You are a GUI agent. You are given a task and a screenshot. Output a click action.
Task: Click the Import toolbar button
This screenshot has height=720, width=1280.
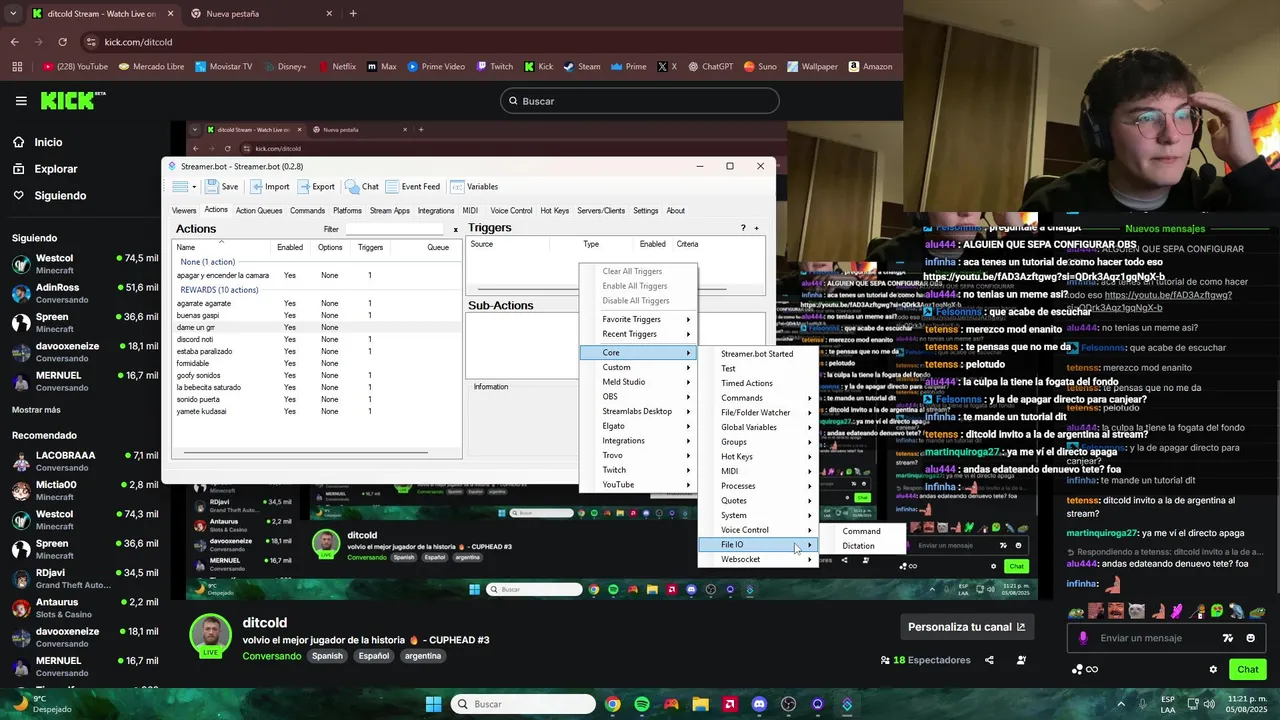click(x=270, y=186)
